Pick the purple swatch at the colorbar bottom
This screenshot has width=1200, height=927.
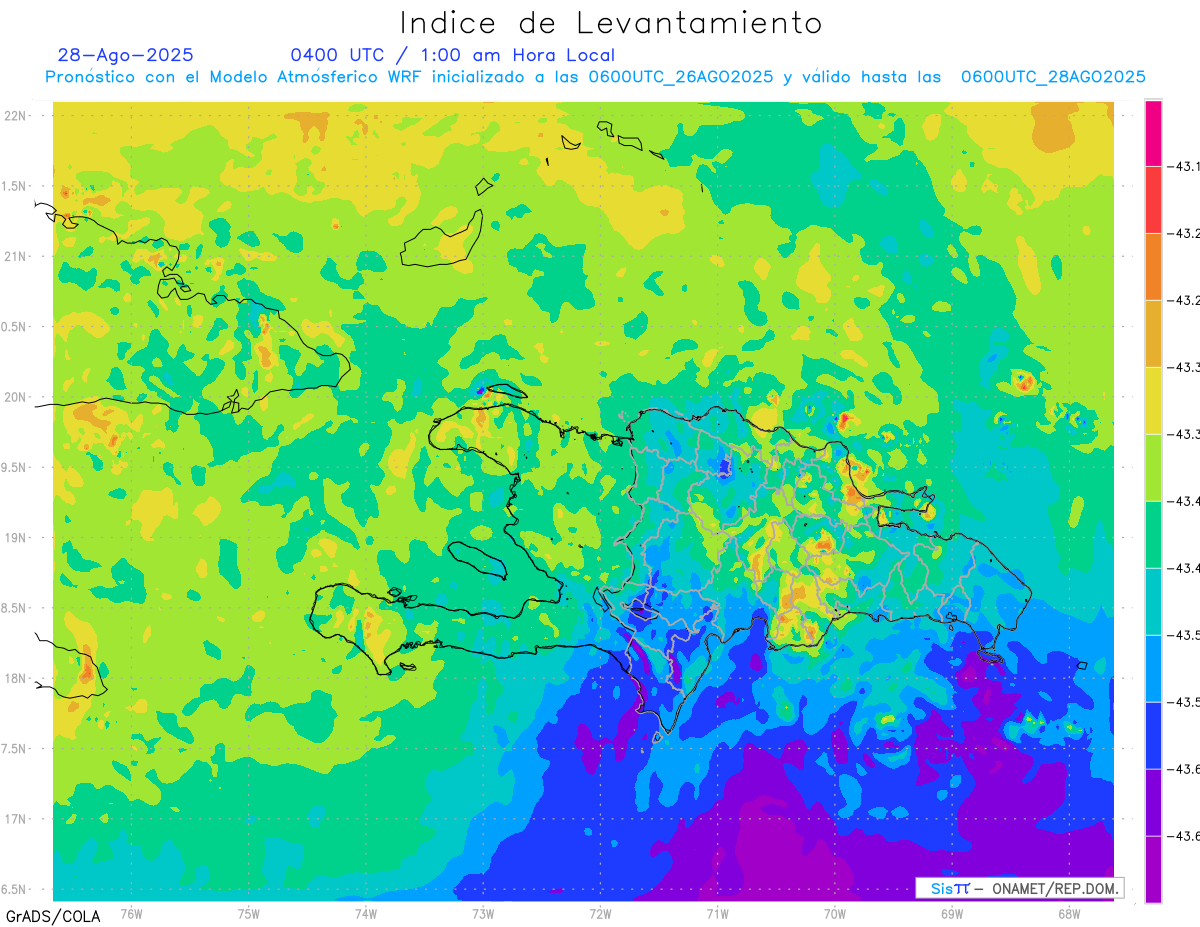pos(1153,869)
